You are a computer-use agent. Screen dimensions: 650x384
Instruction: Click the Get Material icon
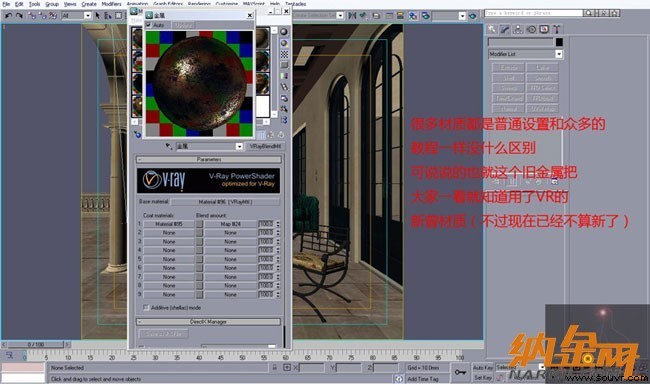point(138,134)
